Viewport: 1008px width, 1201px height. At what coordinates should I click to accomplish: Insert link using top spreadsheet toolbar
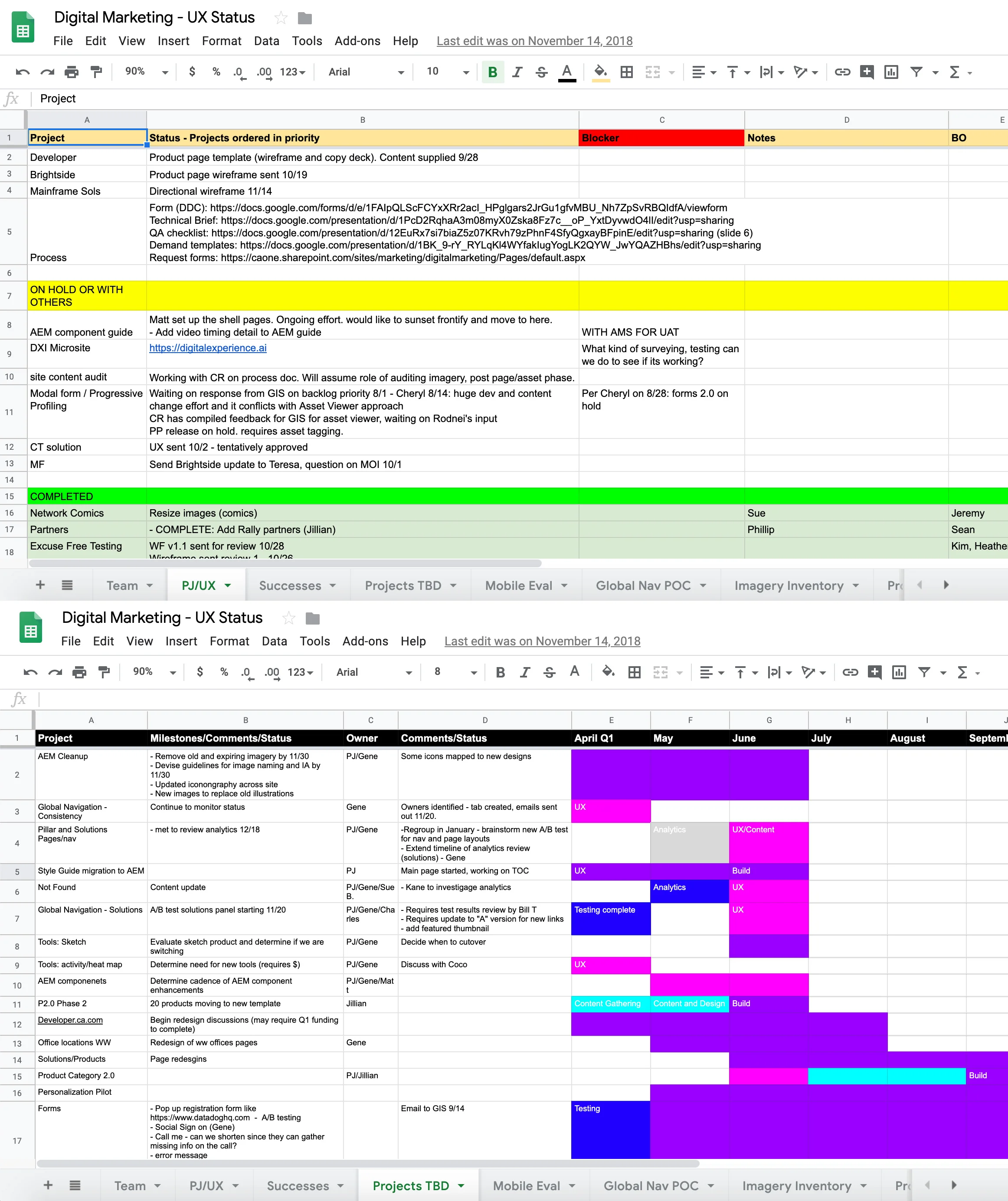pyautogui.click(x=842, y=72)
